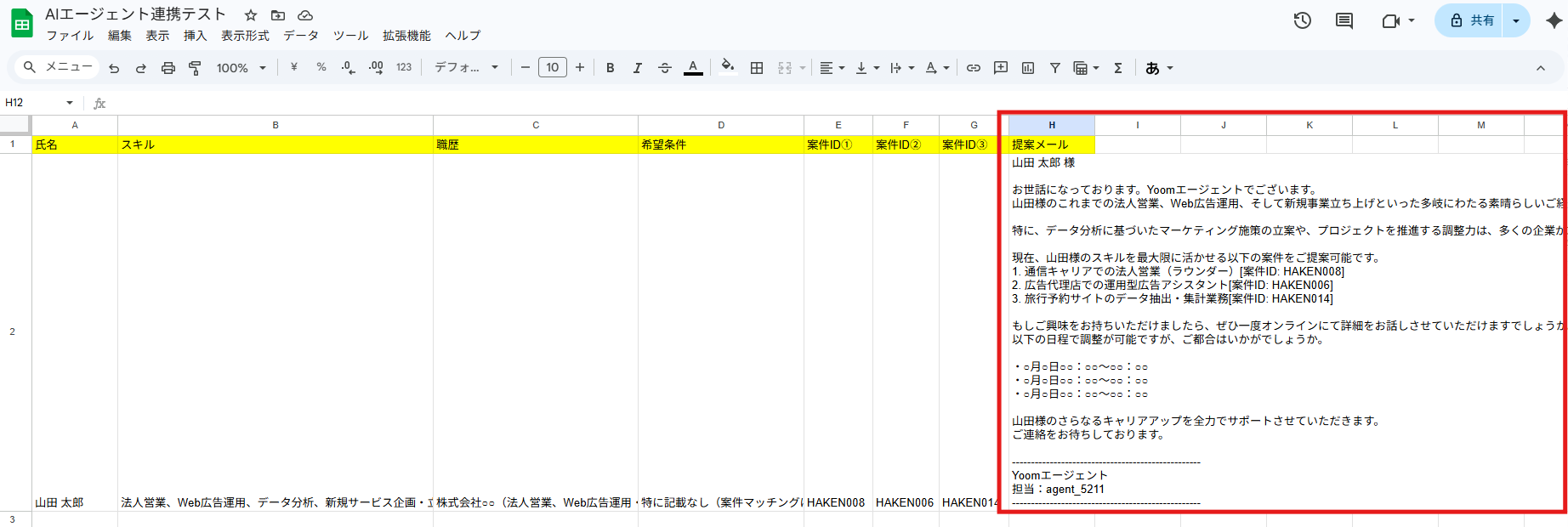The width and height of the screenshot is (1568, 527).
Task: Open version history clock icon
Action: [x=1302, y=20]
